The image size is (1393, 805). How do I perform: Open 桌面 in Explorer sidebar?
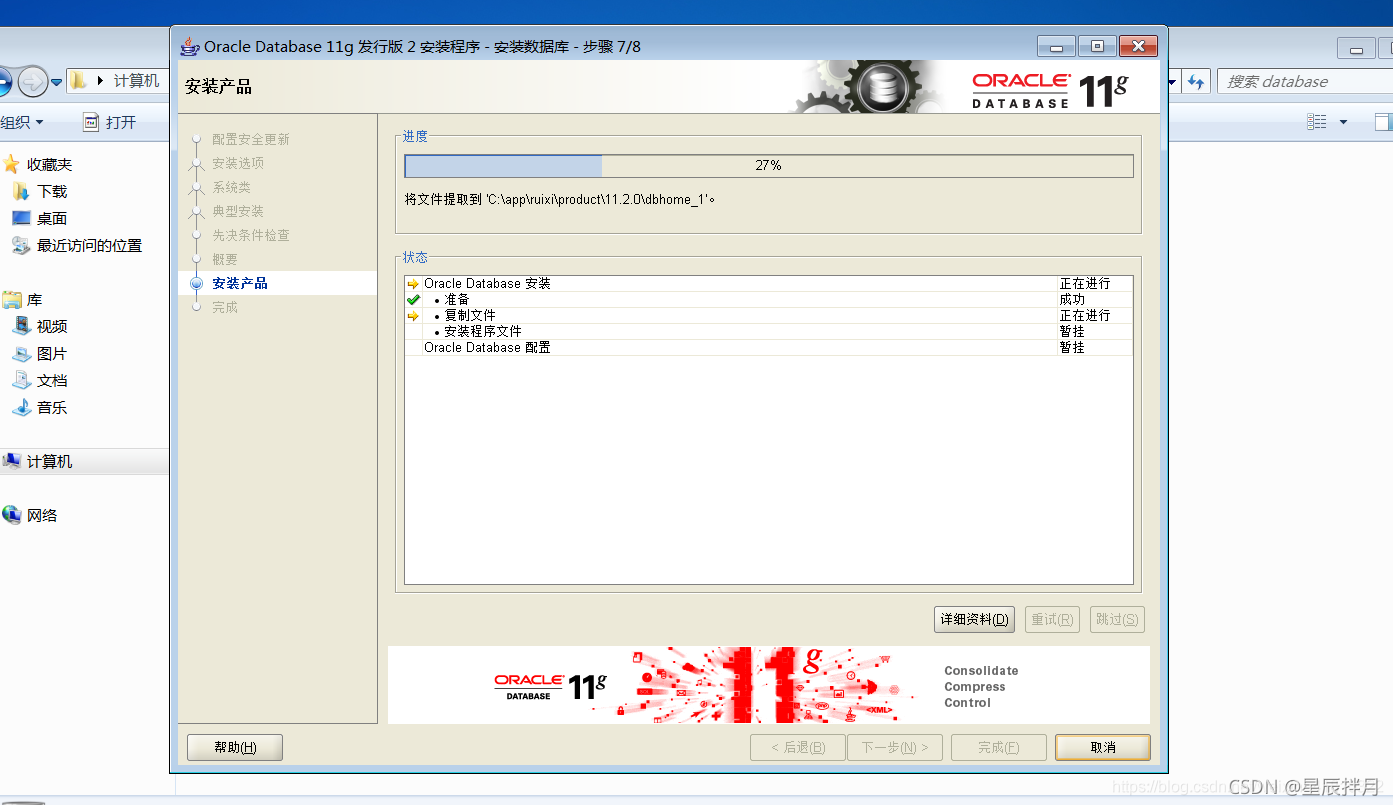tap(52, 219)
